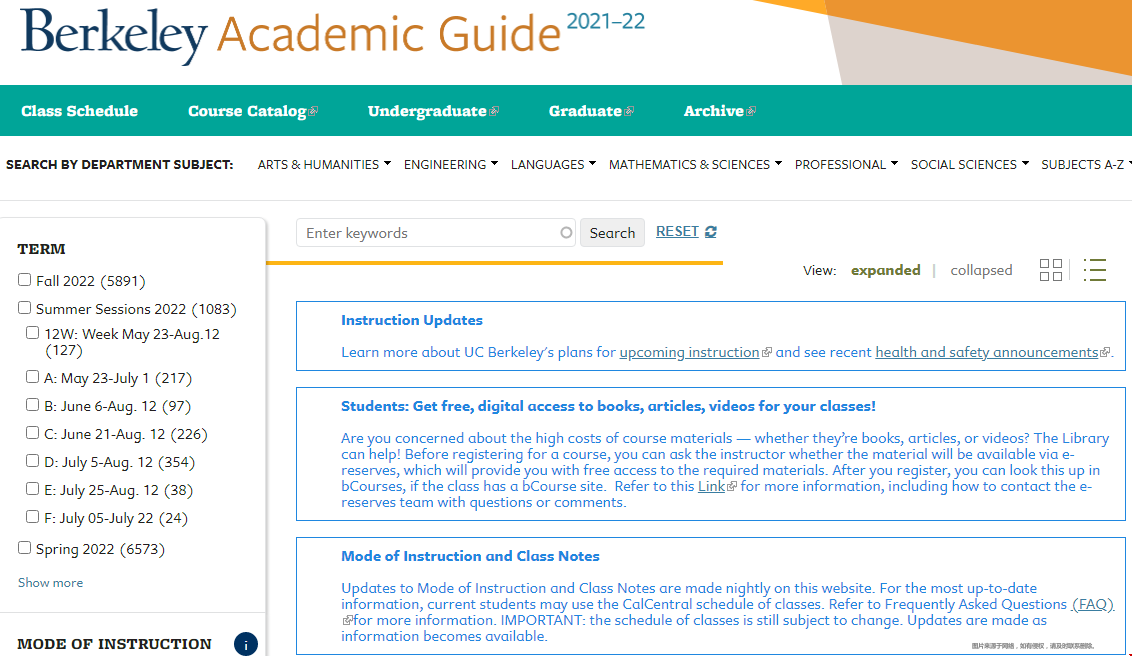This screenshot has height=656, width=1132.
Task: Follow the e-reserves Link hyperlink
Action: click(x=711, y=486)
